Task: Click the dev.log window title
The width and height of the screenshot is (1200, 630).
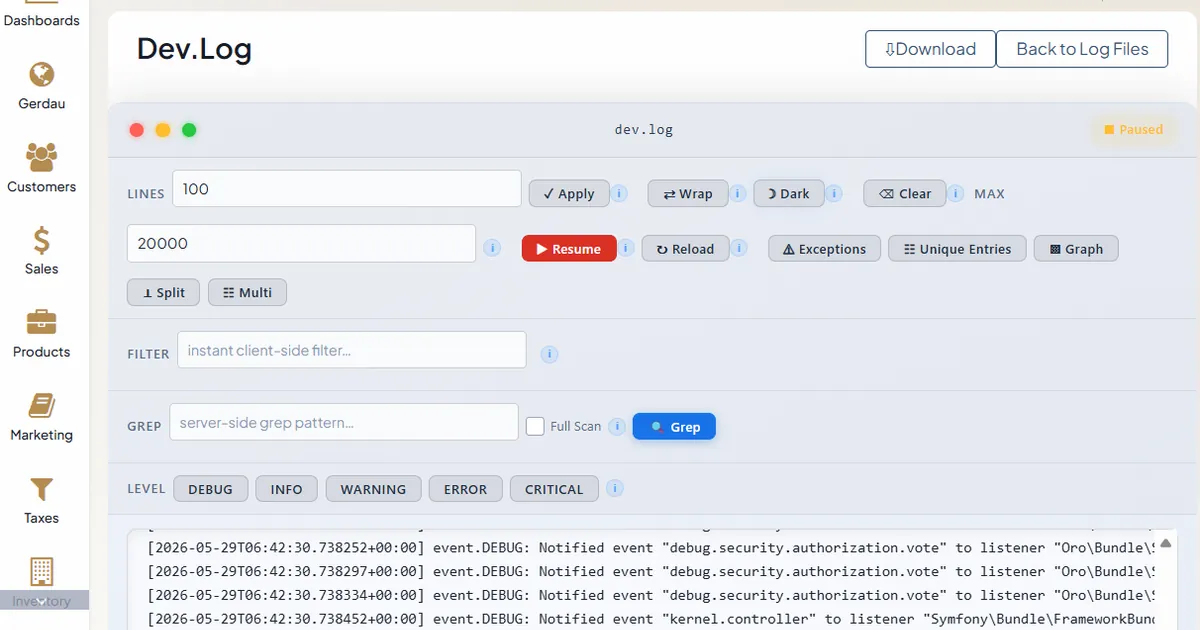Action: click(644, 129)
